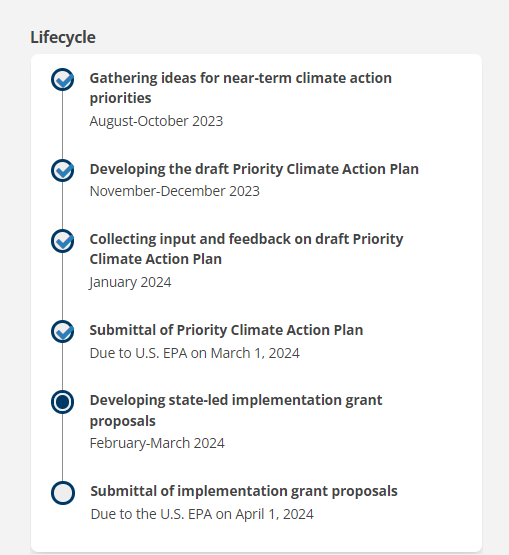Viewport: 509px width, 555px height.
Task: Select the filled current-stage circle for grant proposals
Action: click(x=63, y=402)
